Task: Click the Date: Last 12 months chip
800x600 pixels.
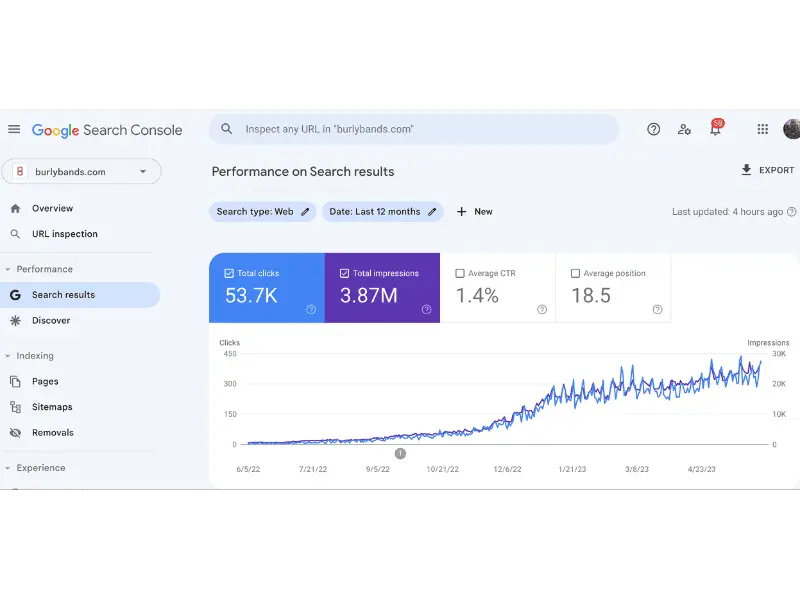Action: point(382,212)
